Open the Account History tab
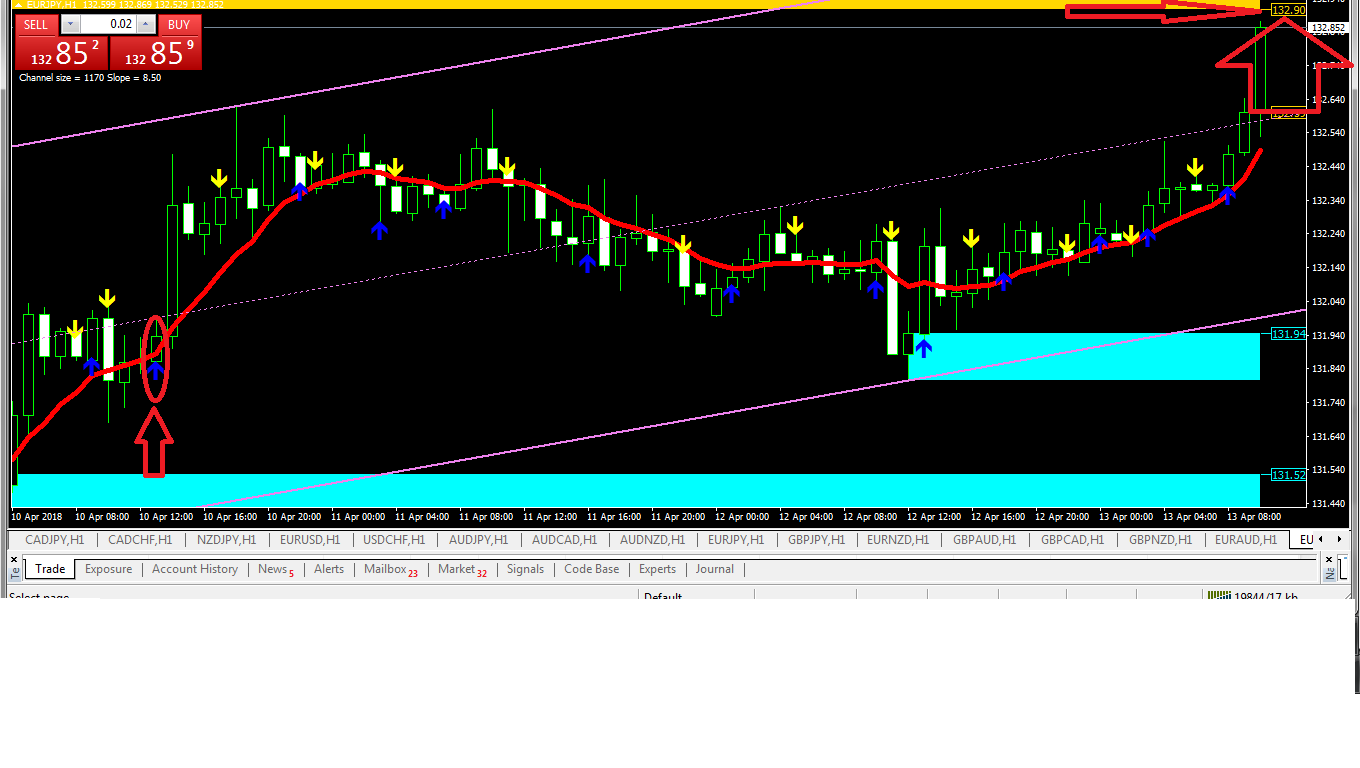Image resolution: width=1360 pixels, height=768 pixels. tap(194, 569)
